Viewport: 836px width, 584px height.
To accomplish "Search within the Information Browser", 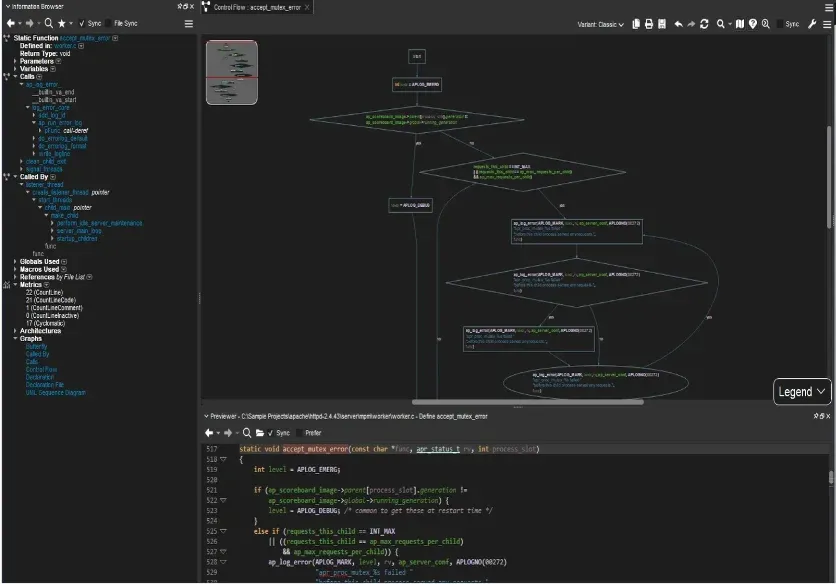I will pos(49,23).
